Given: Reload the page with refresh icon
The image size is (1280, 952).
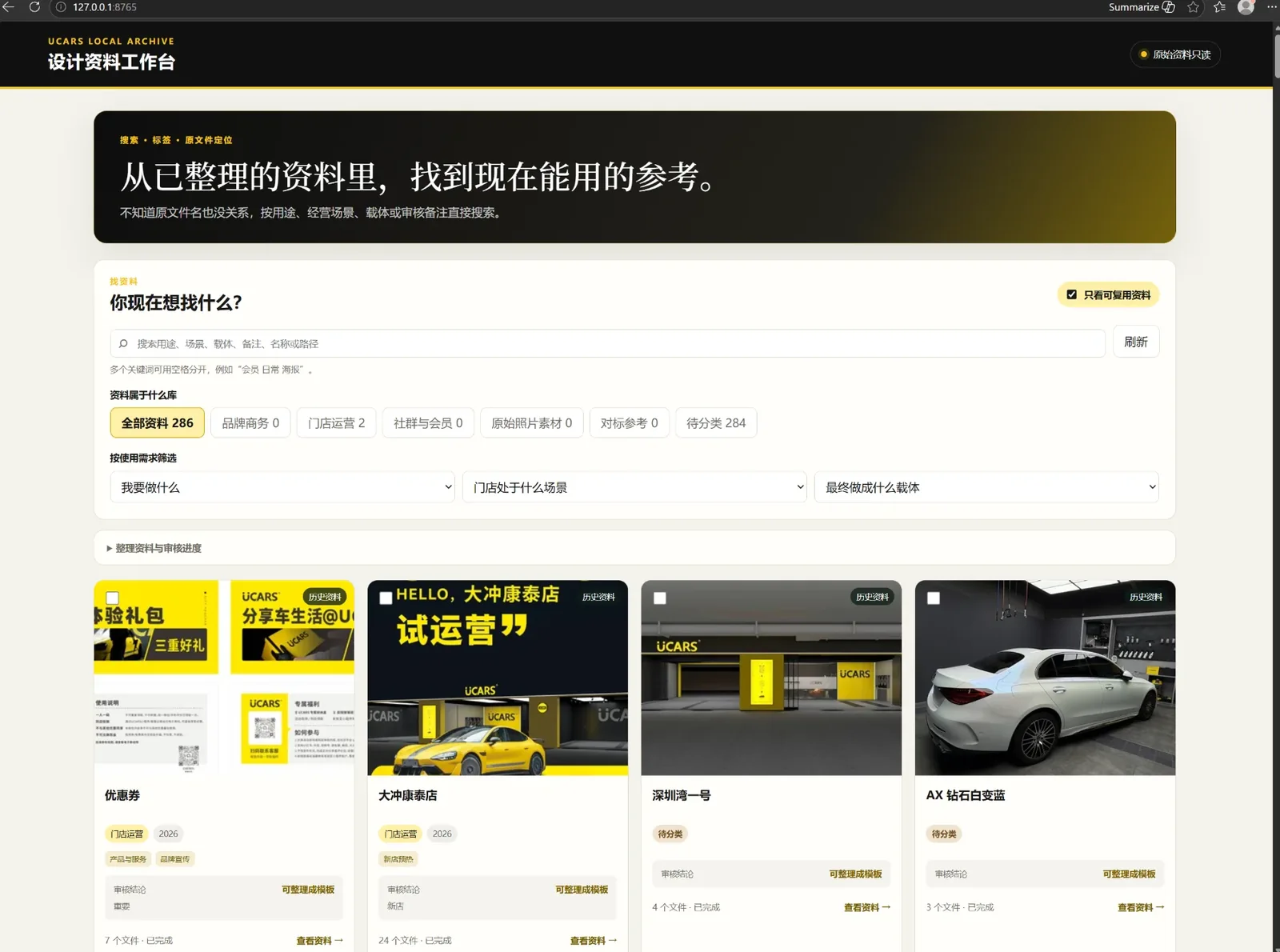Looking at the screenshot, I should (34, 7).
